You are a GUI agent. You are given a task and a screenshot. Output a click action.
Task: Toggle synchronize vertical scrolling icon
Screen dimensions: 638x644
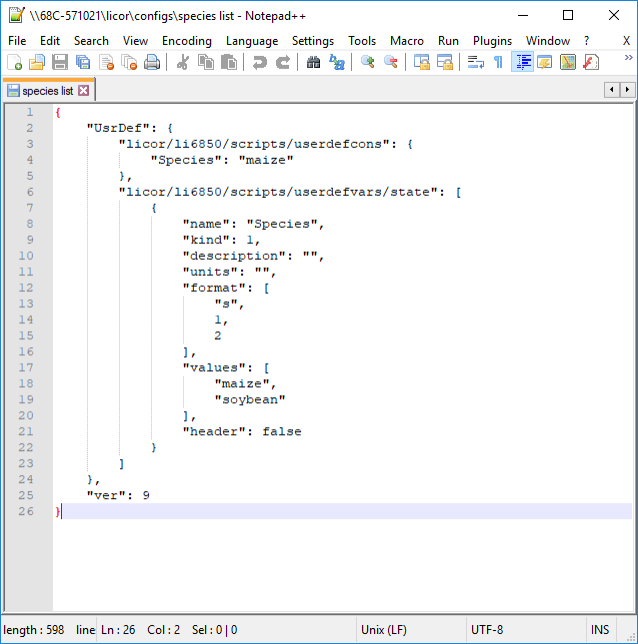(x=421, y=62)
